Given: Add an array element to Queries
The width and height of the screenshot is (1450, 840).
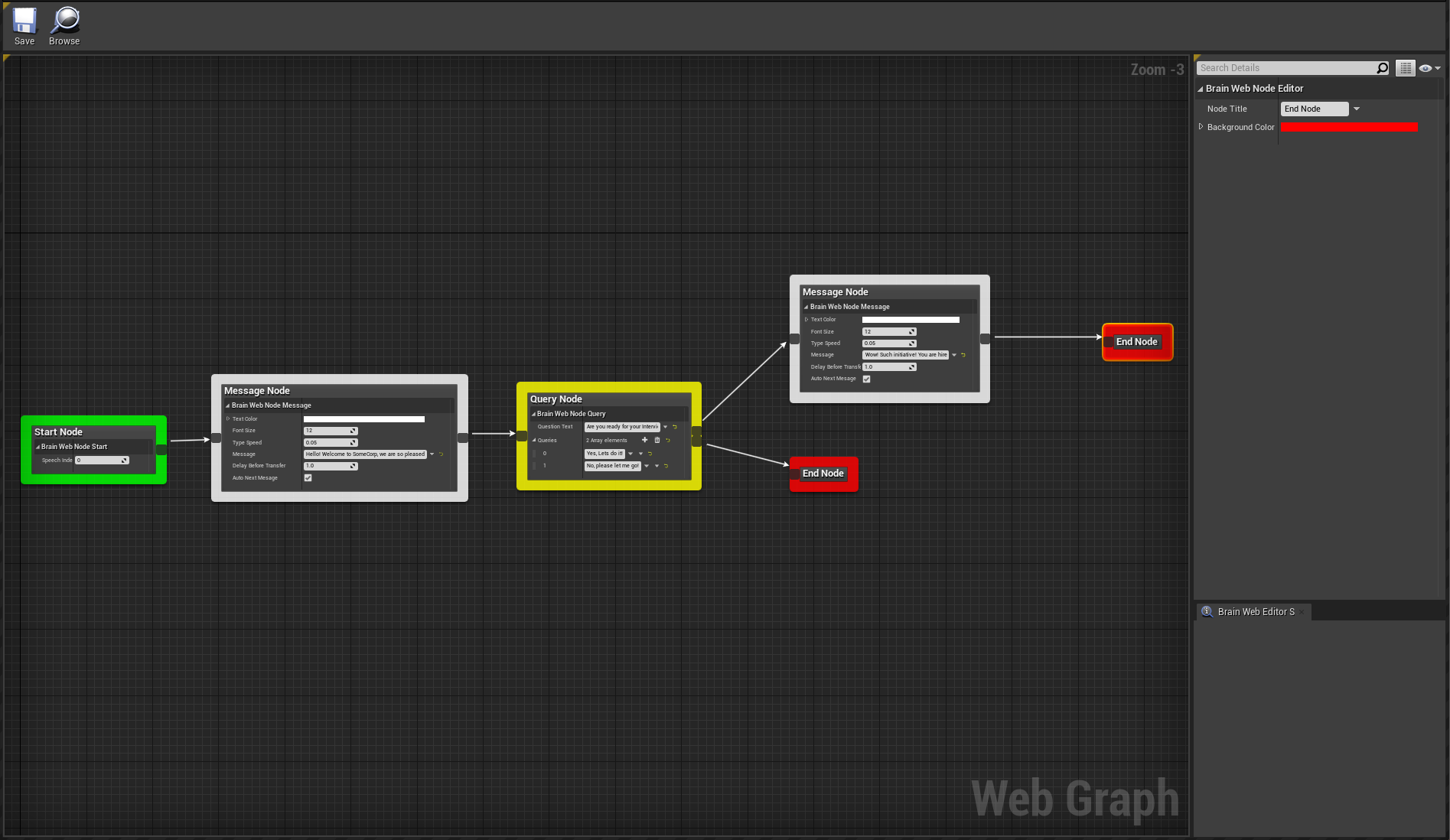Looking at the screenshot, I should 645,440.
